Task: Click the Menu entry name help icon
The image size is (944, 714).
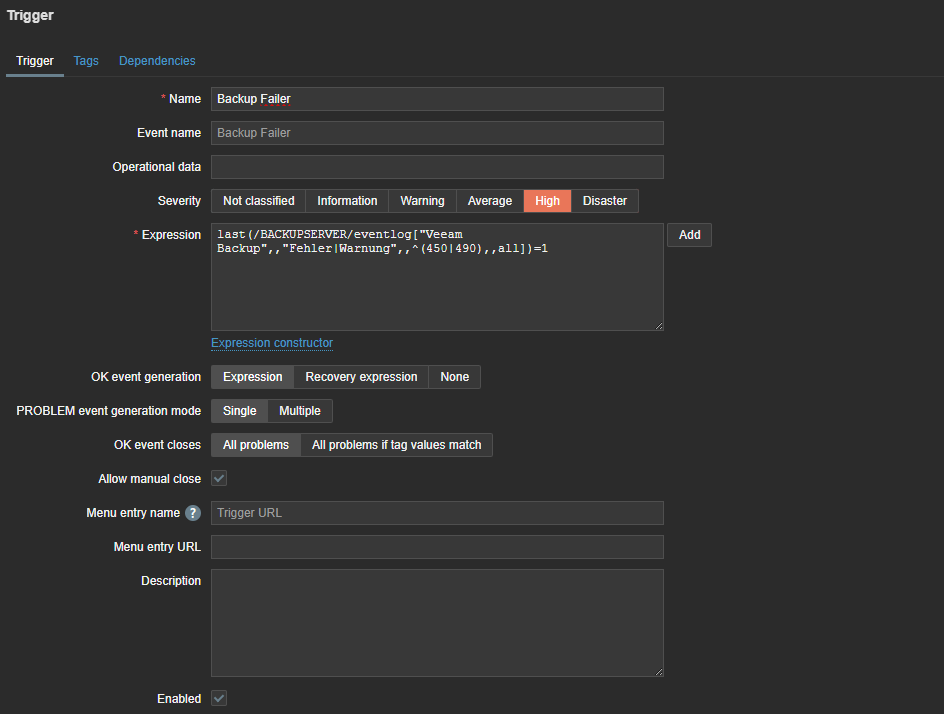Action: (x=193, y=513)
